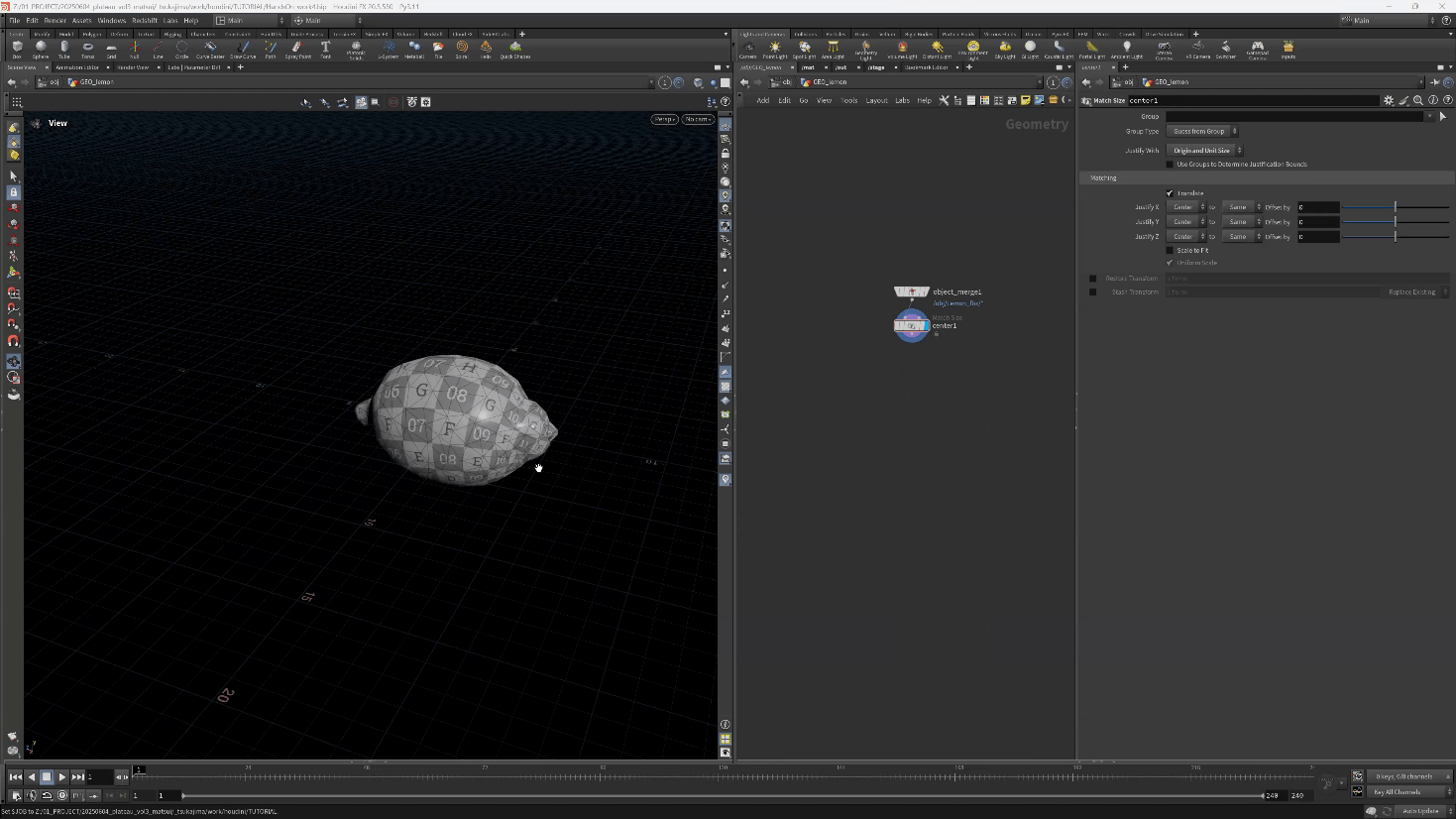Click the Auto Update button
The image size is (1456, 819).
[1419, 811]
